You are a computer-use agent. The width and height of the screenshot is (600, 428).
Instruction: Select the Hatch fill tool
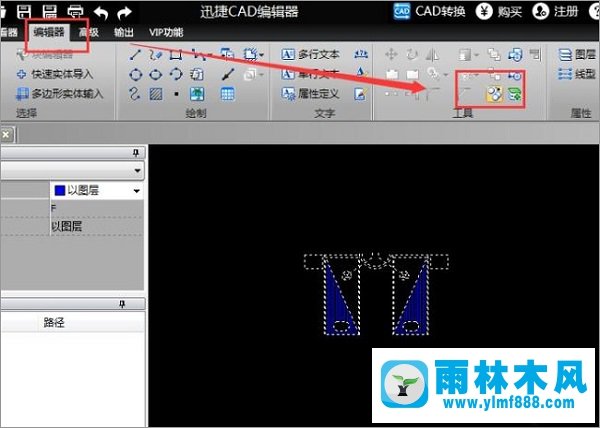tap(156, 94)
